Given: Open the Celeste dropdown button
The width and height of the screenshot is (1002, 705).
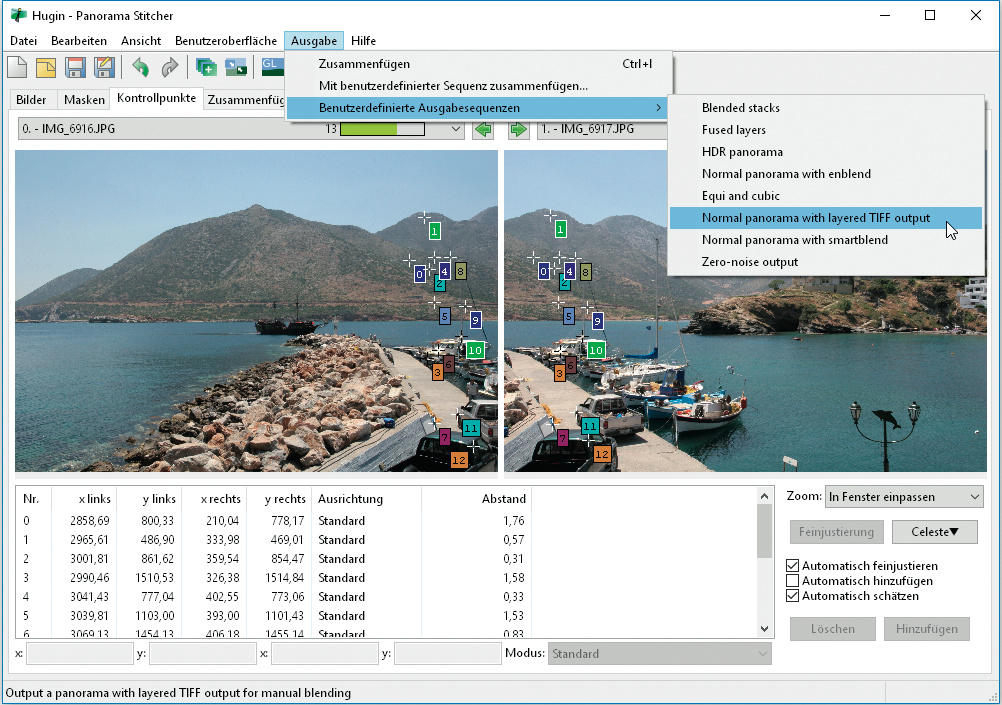Looking at the screenshot, I should coord(934,532).
